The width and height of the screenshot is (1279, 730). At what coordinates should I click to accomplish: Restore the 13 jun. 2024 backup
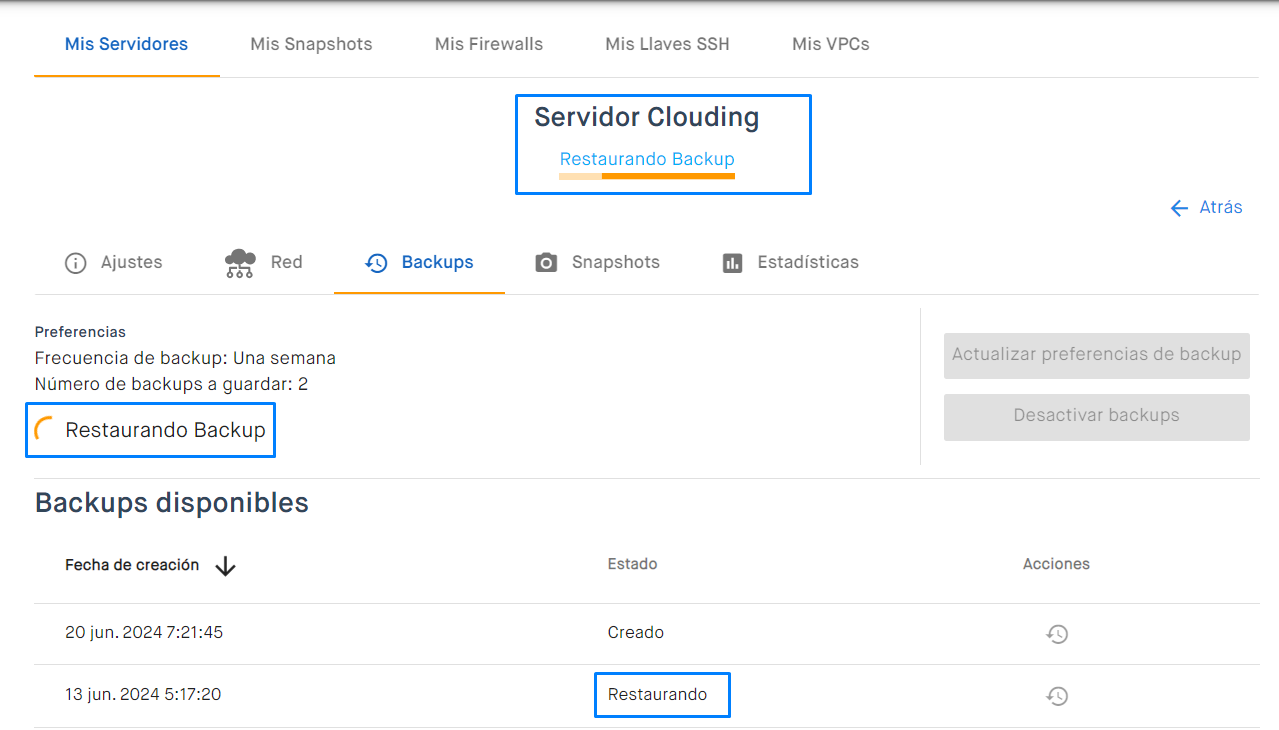(x=1057, y=696)
